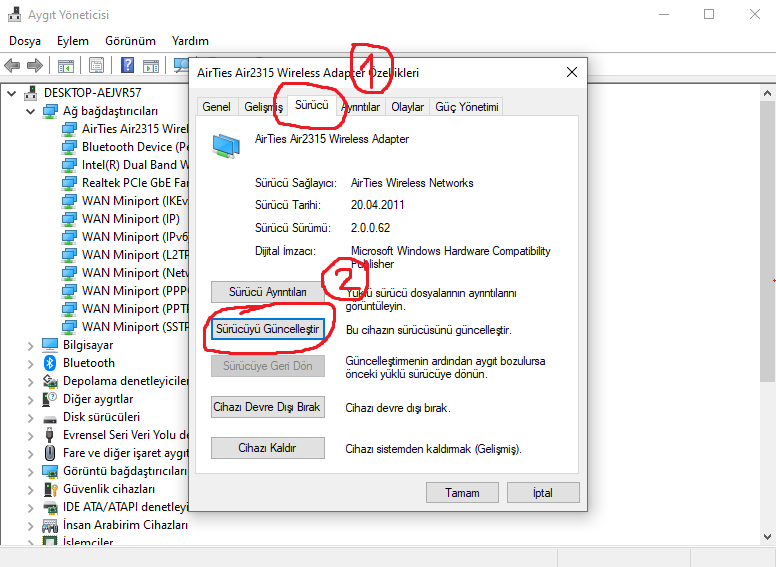This screenshot has height=567, width=776.
Task: Expand the Bilgisayar node
Action: [31, 345]
